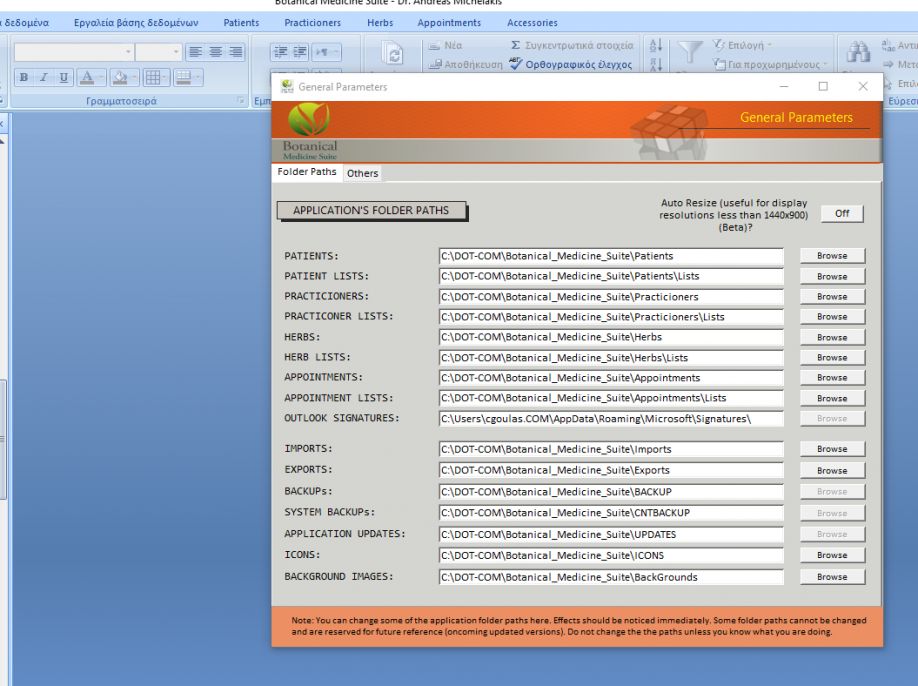The image size is (918, 686).
Task: Browse for the BACKGROUND IMAGES folder
Action: pyautogui.click(x=832, y=577)
